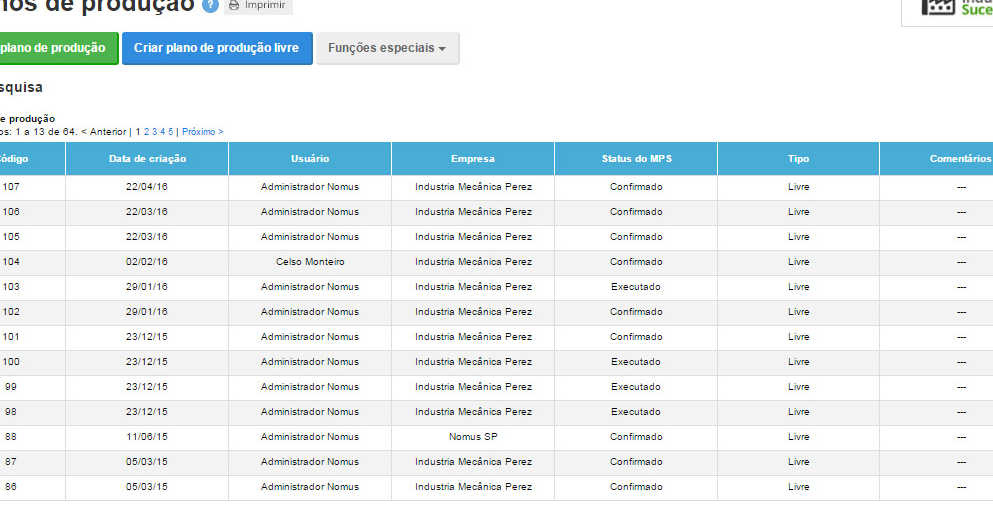Select plan code 88 cell

[x=32, y=437]
